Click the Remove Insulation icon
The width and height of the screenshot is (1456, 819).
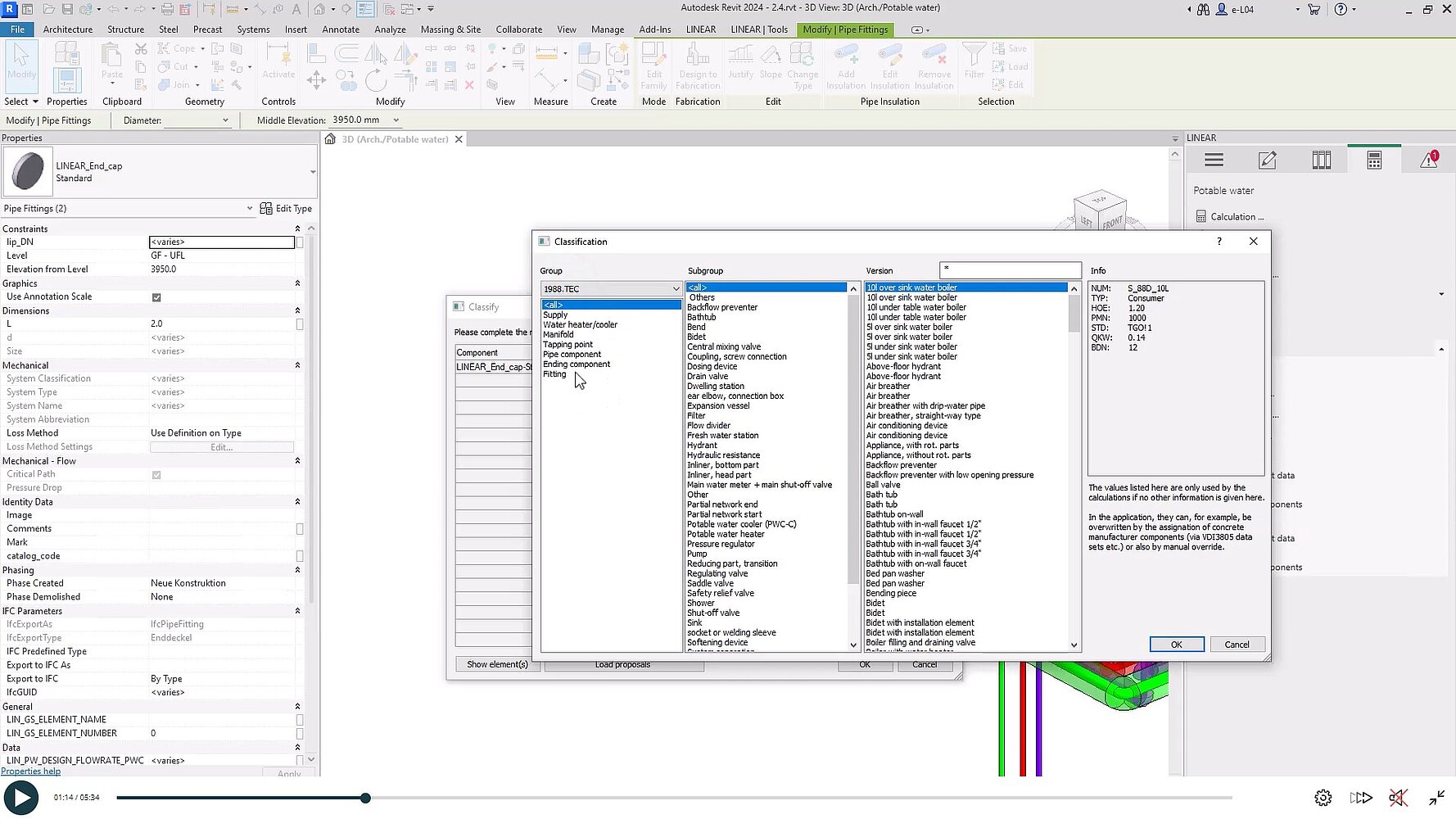coord(934,66)
